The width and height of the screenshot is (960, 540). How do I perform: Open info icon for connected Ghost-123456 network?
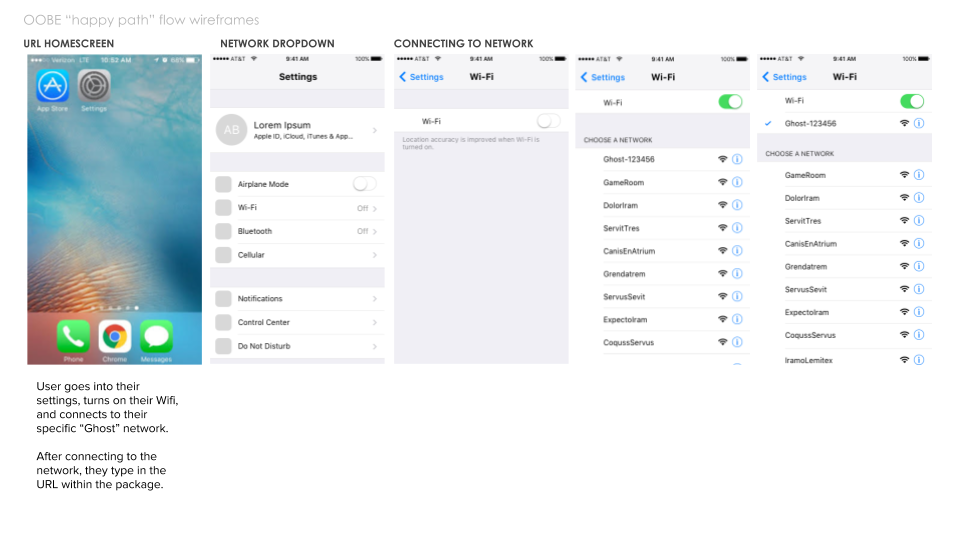[919, 123]
